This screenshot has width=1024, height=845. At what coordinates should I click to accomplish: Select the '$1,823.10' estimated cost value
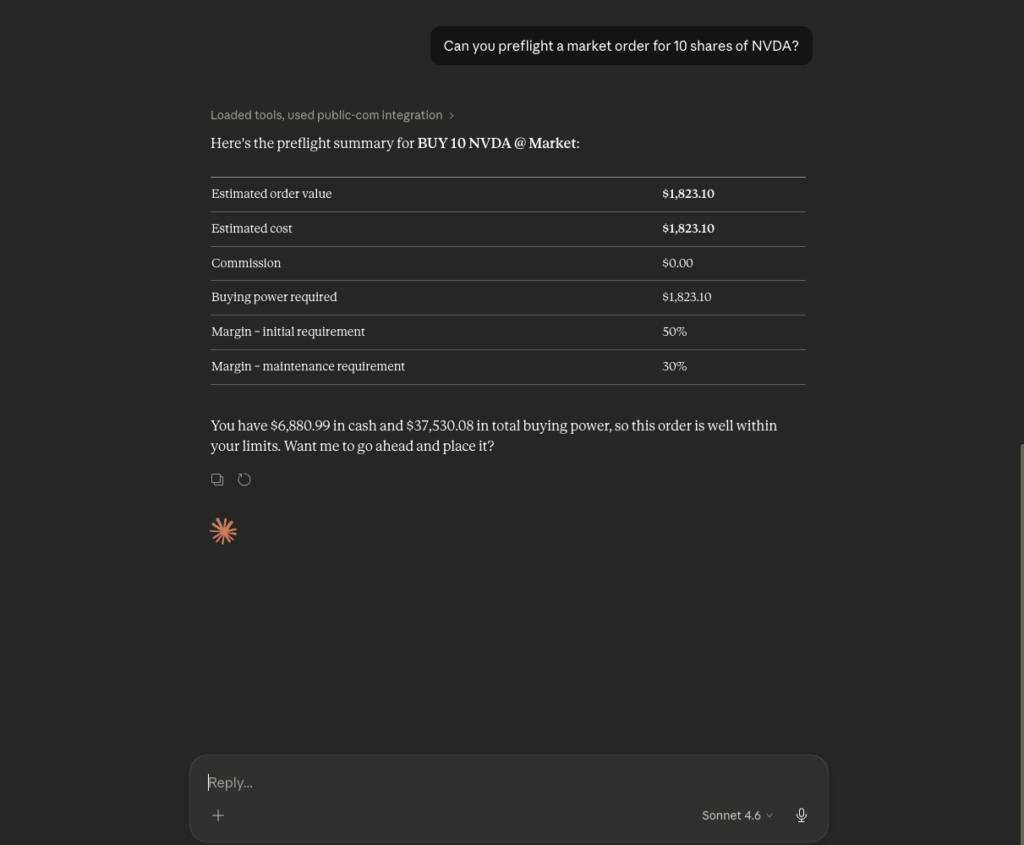pyautogui.click(x=688, y=228)
